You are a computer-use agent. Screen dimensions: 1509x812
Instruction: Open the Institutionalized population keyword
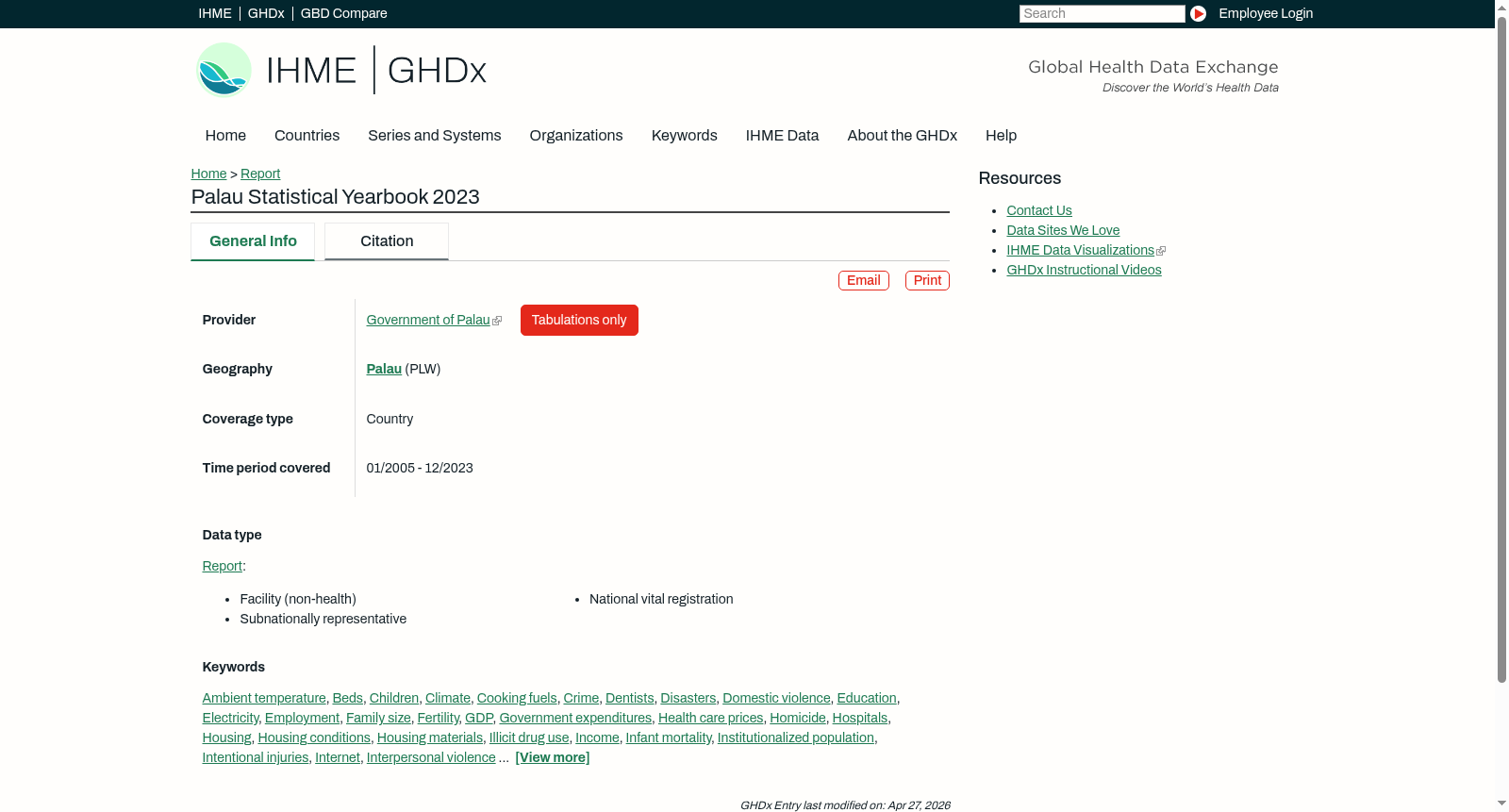pyautogui.click(x=796, y=737)
